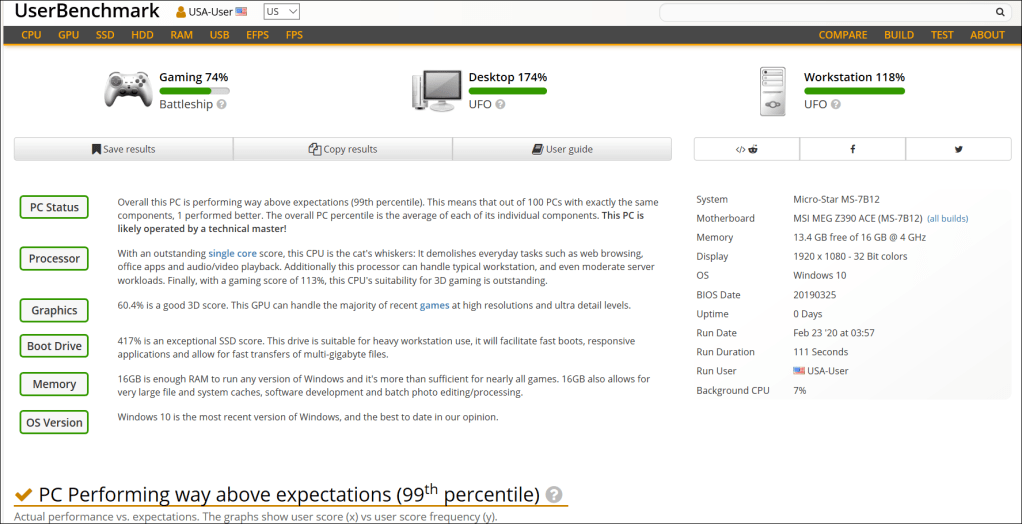Click the Workstation tower icon
Screen dimensions: 1022x524
pos(771,90)
